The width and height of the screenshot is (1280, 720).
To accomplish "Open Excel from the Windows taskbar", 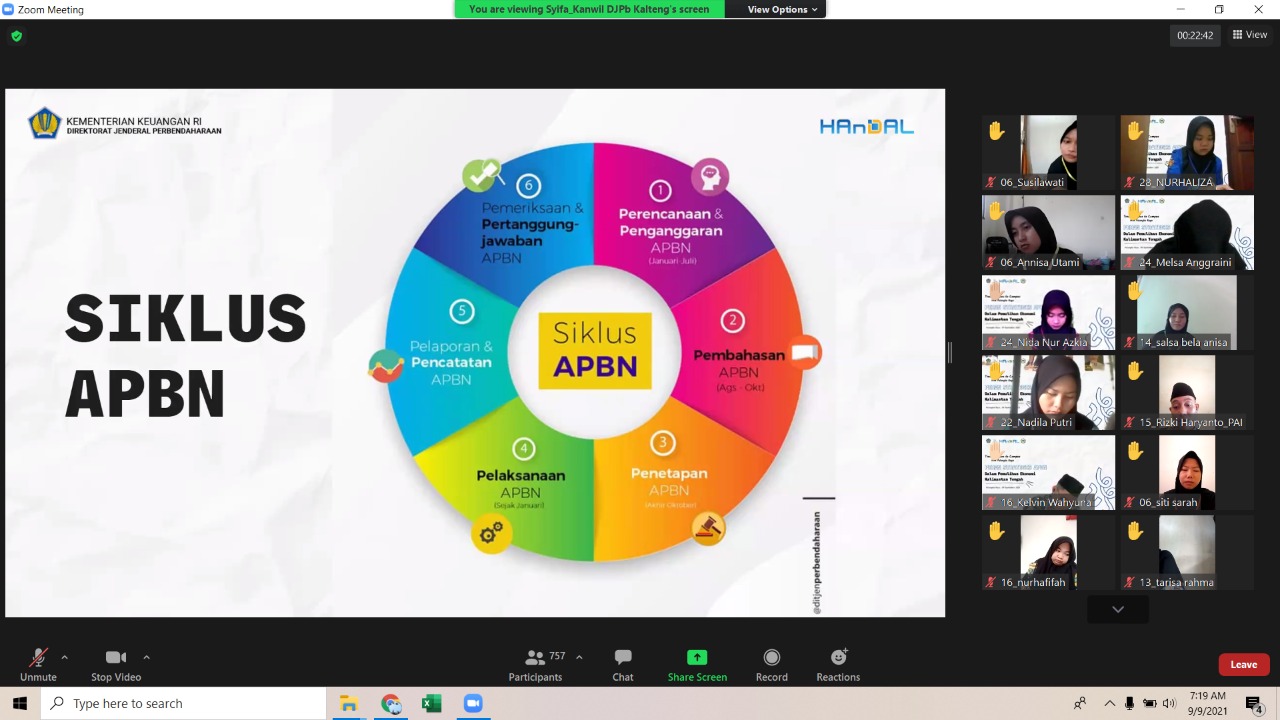I will tap(431, 704).
